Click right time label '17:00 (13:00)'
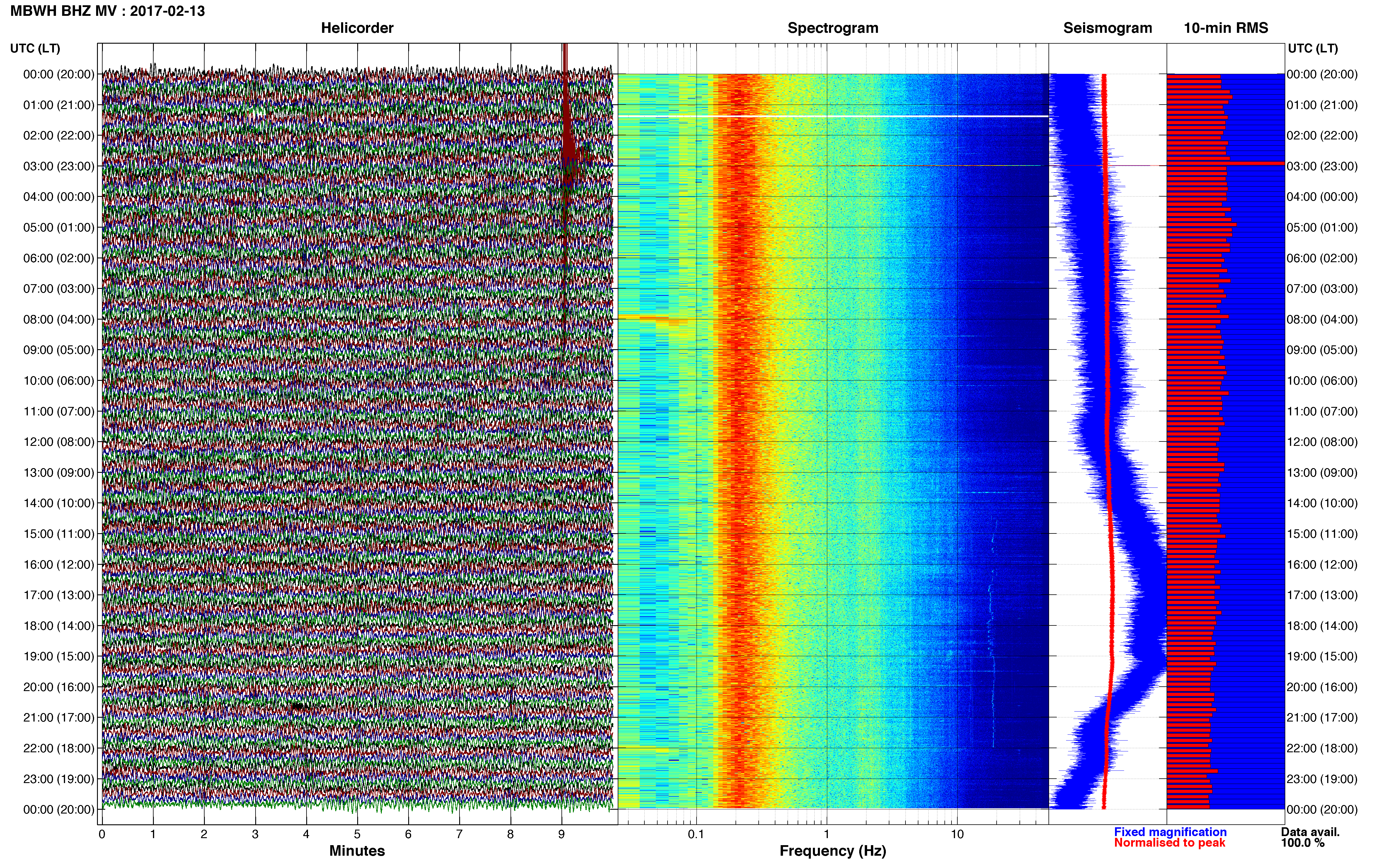This screenshot has width=1389, height=868. point(1322,595)
